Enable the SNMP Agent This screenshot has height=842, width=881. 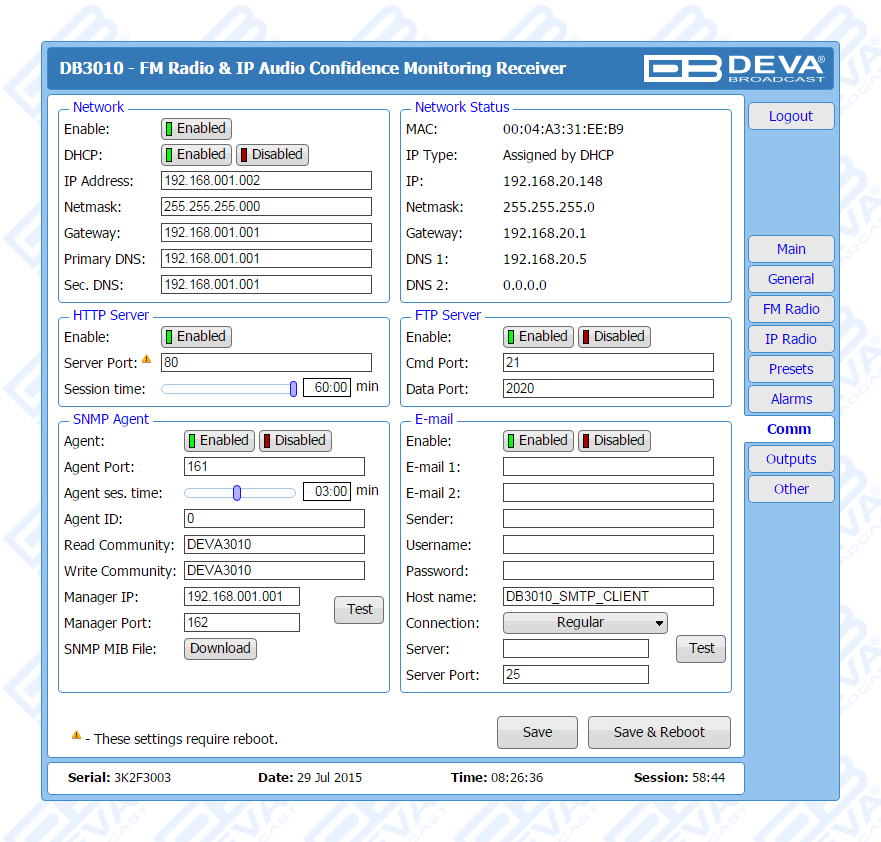[x=219, y=441]
